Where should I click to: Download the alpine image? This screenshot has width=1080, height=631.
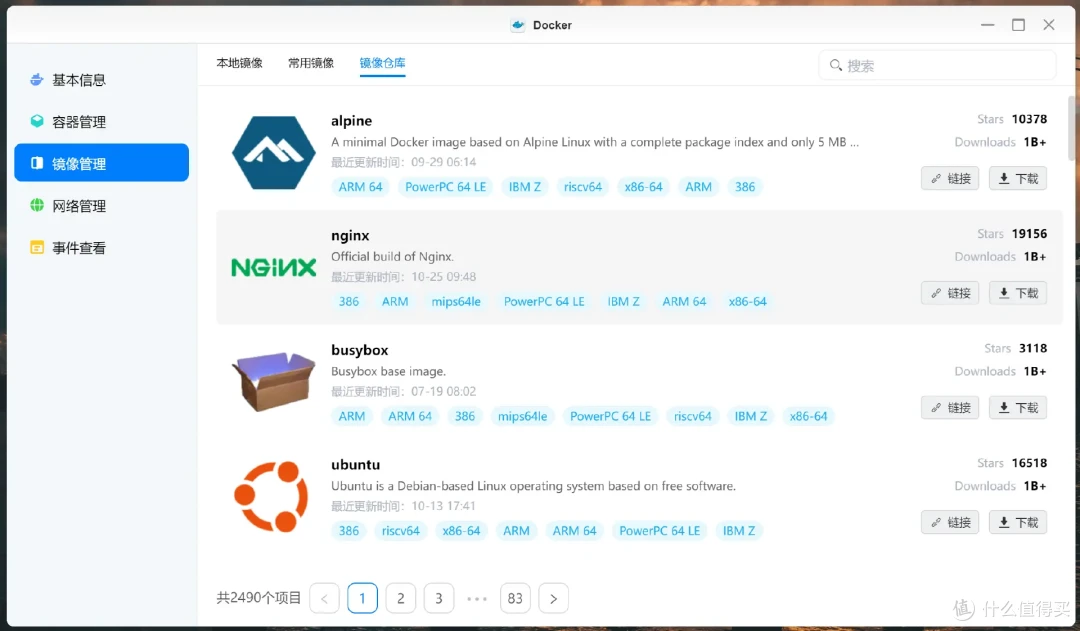coord(1018,178)
